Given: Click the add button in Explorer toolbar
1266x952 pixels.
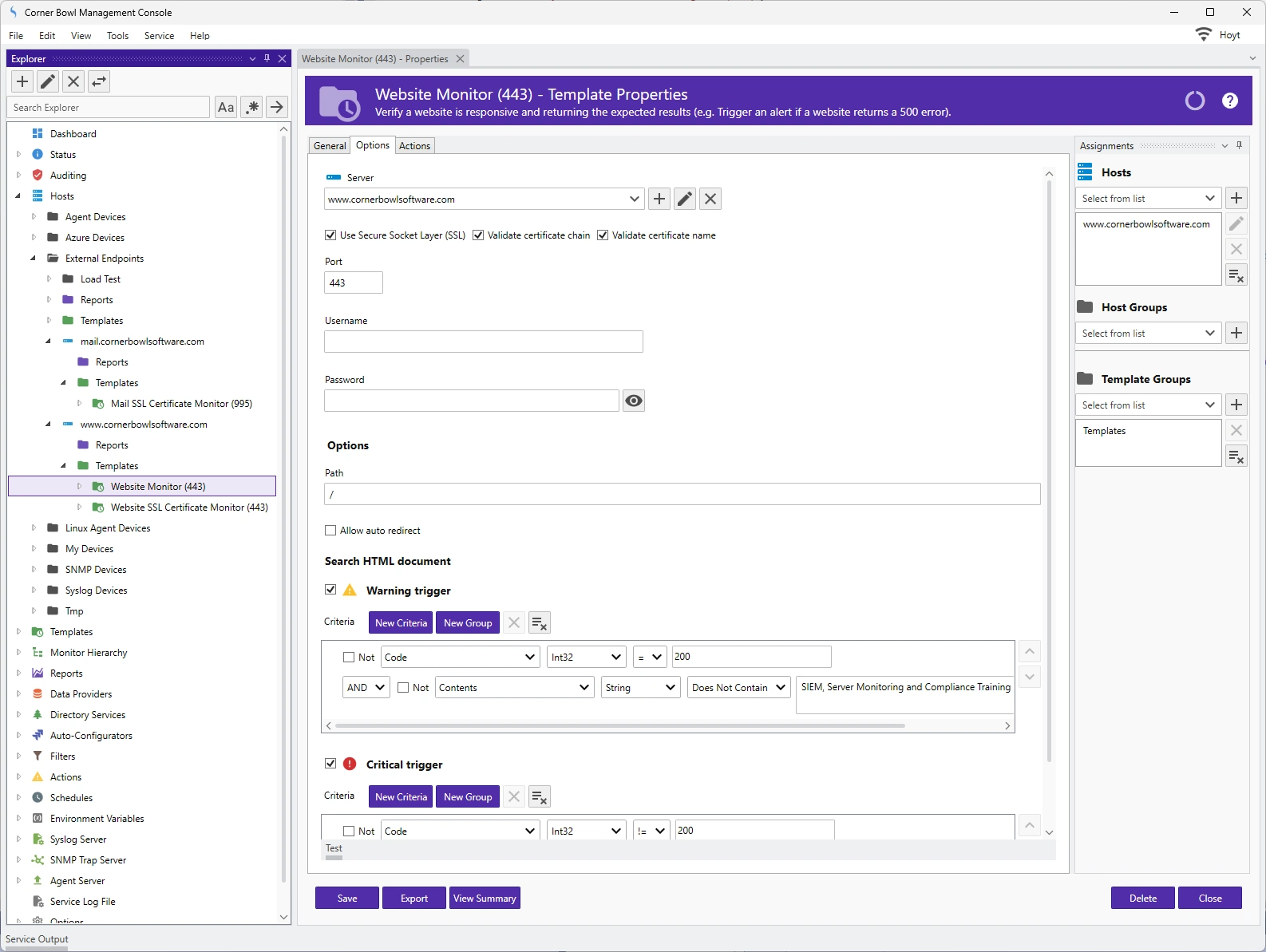Looking at the screenshot, I should 22,81.
